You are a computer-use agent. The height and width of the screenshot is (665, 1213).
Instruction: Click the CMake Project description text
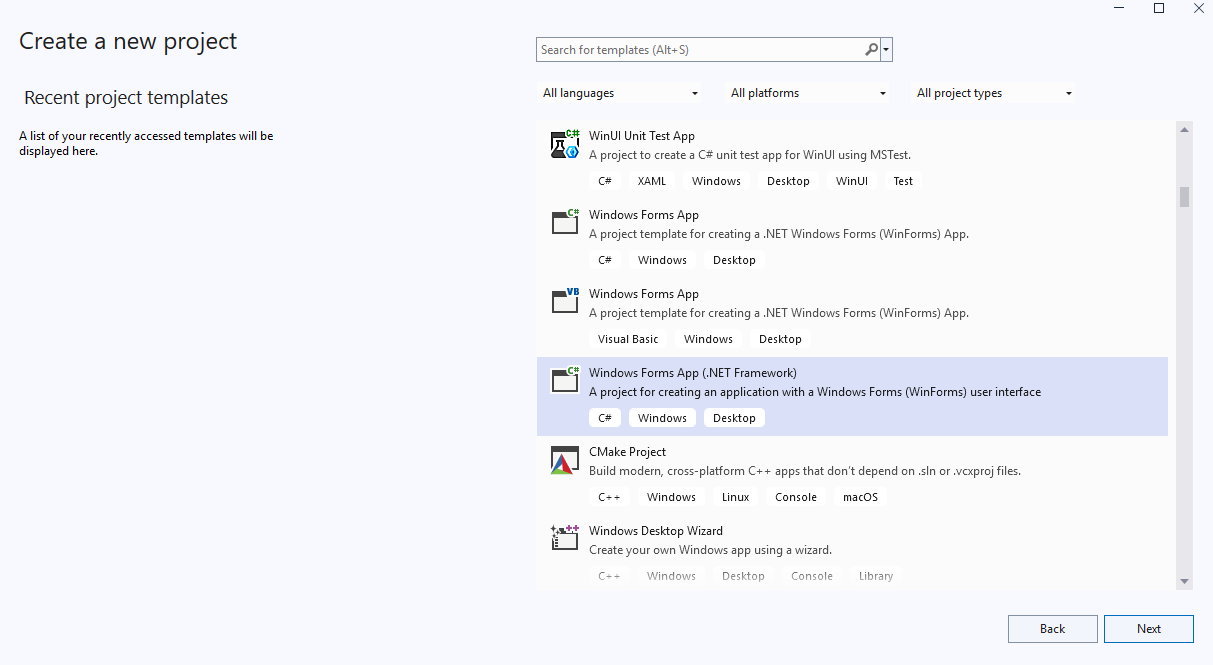[805, 471]
